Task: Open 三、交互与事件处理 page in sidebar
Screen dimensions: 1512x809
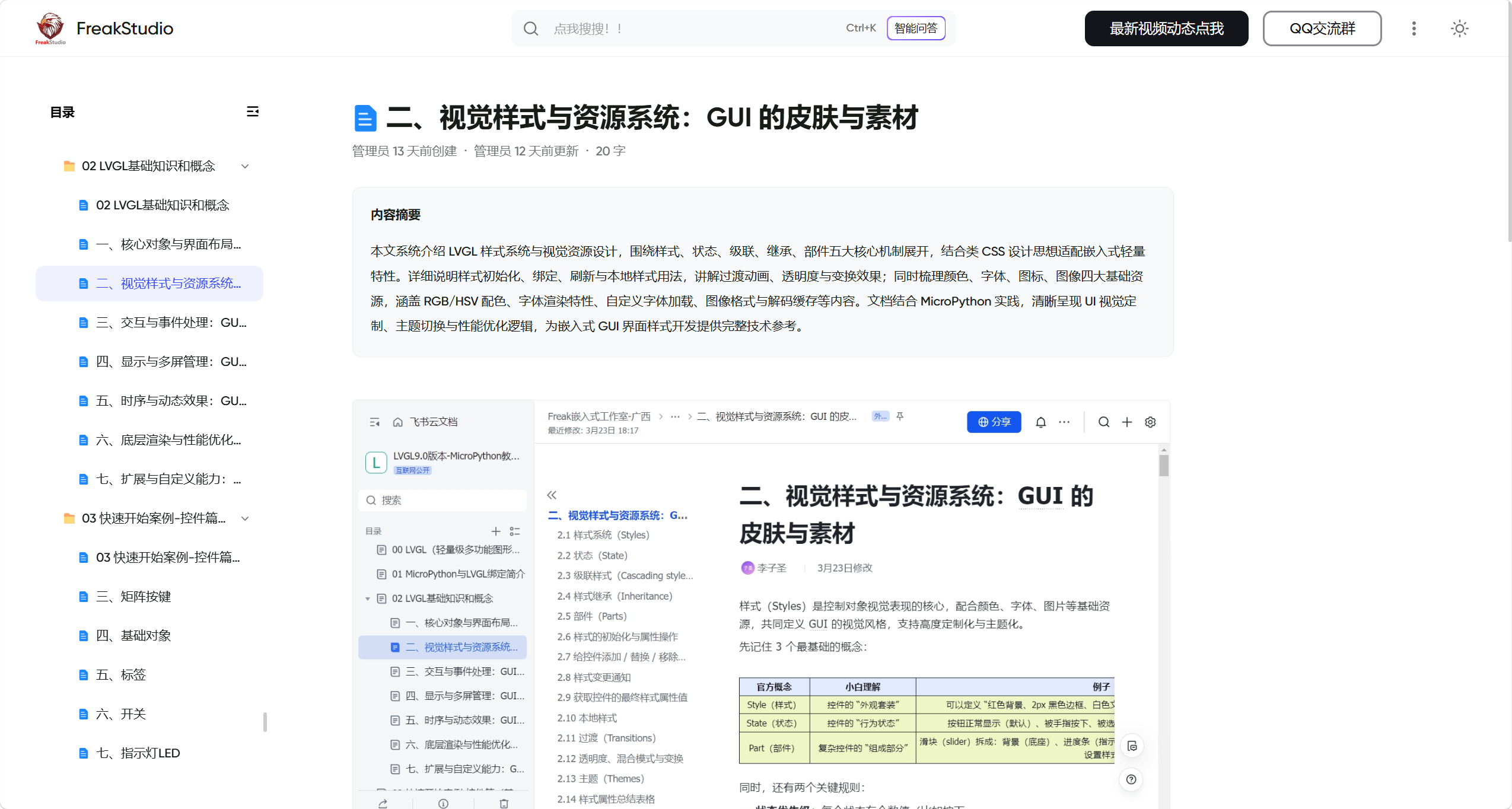Action: [171, 323]
